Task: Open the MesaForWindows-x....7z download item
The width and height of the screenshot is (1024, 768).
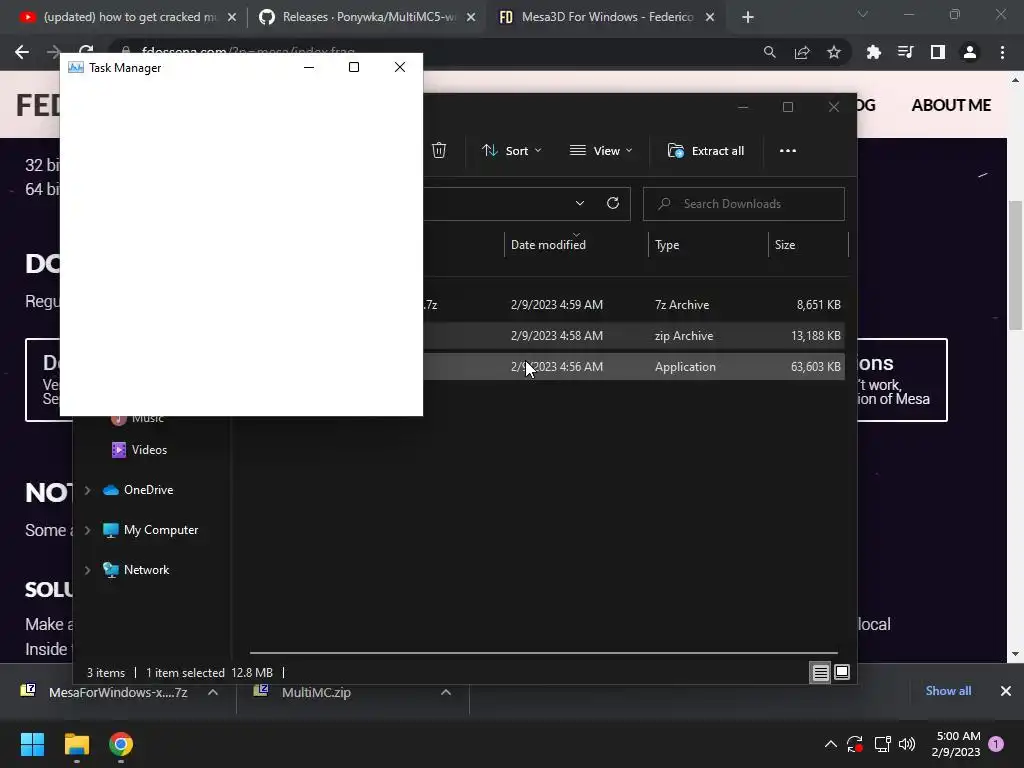Action: [104, 692]
